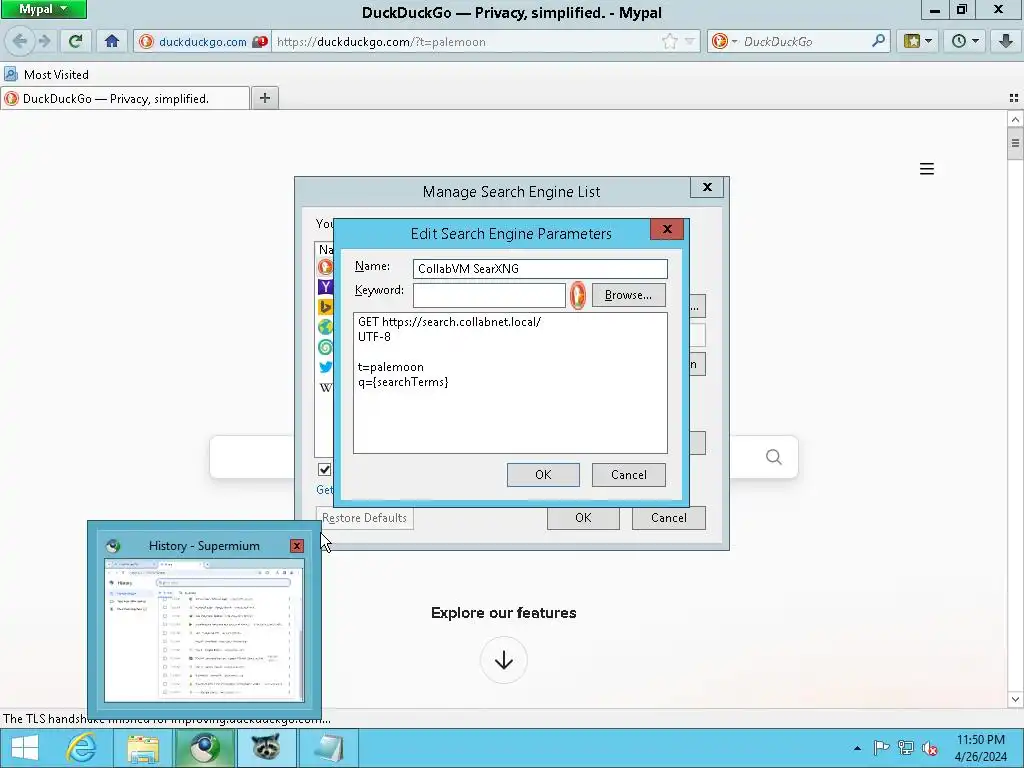The height and width of the screenshot is (768, 1024).
Task: Click Browse... to choose an icon
Action: tap(628, 295)
